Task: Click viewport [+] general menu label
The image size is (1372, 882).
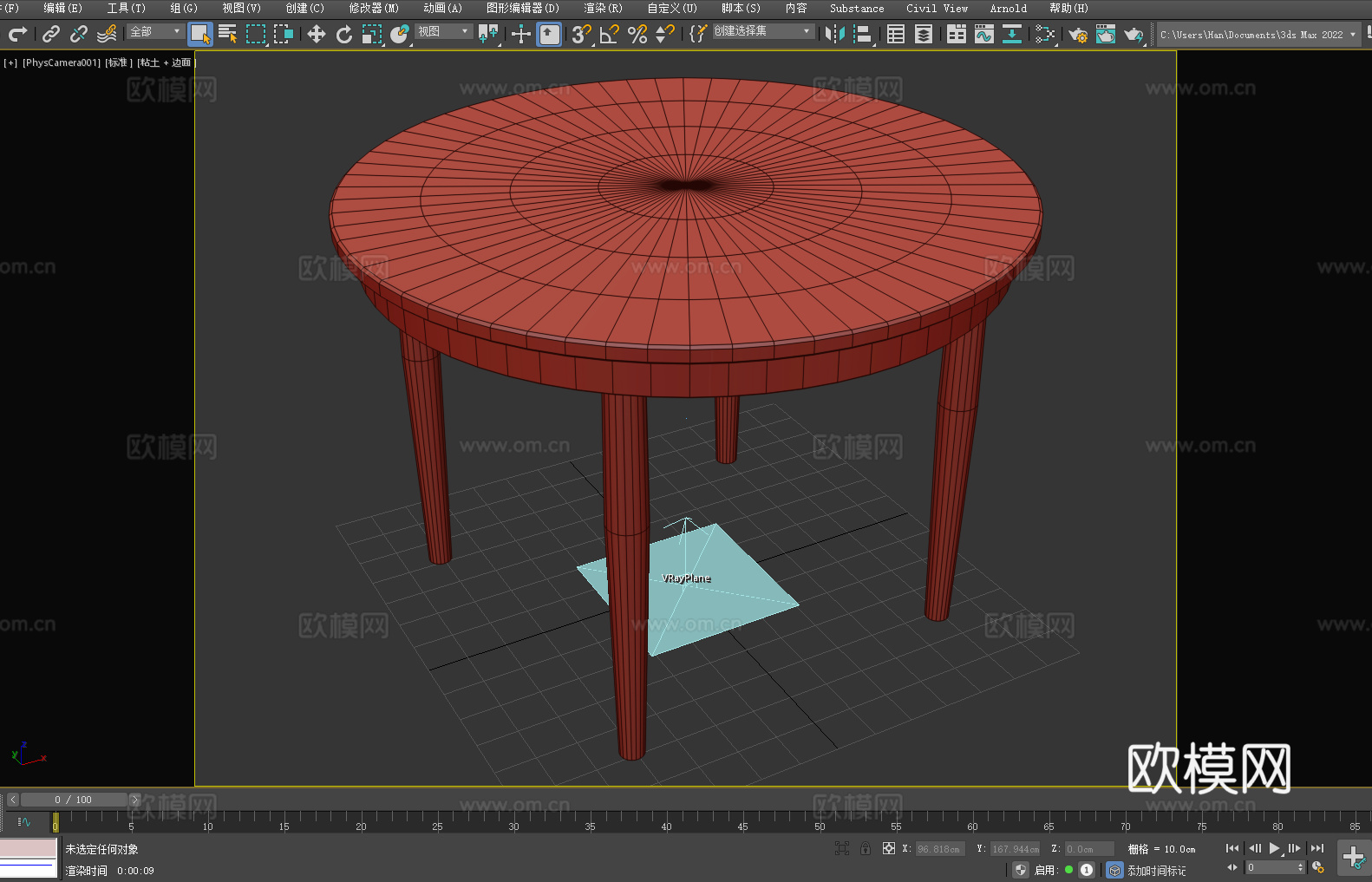Action: pos(10,62)
